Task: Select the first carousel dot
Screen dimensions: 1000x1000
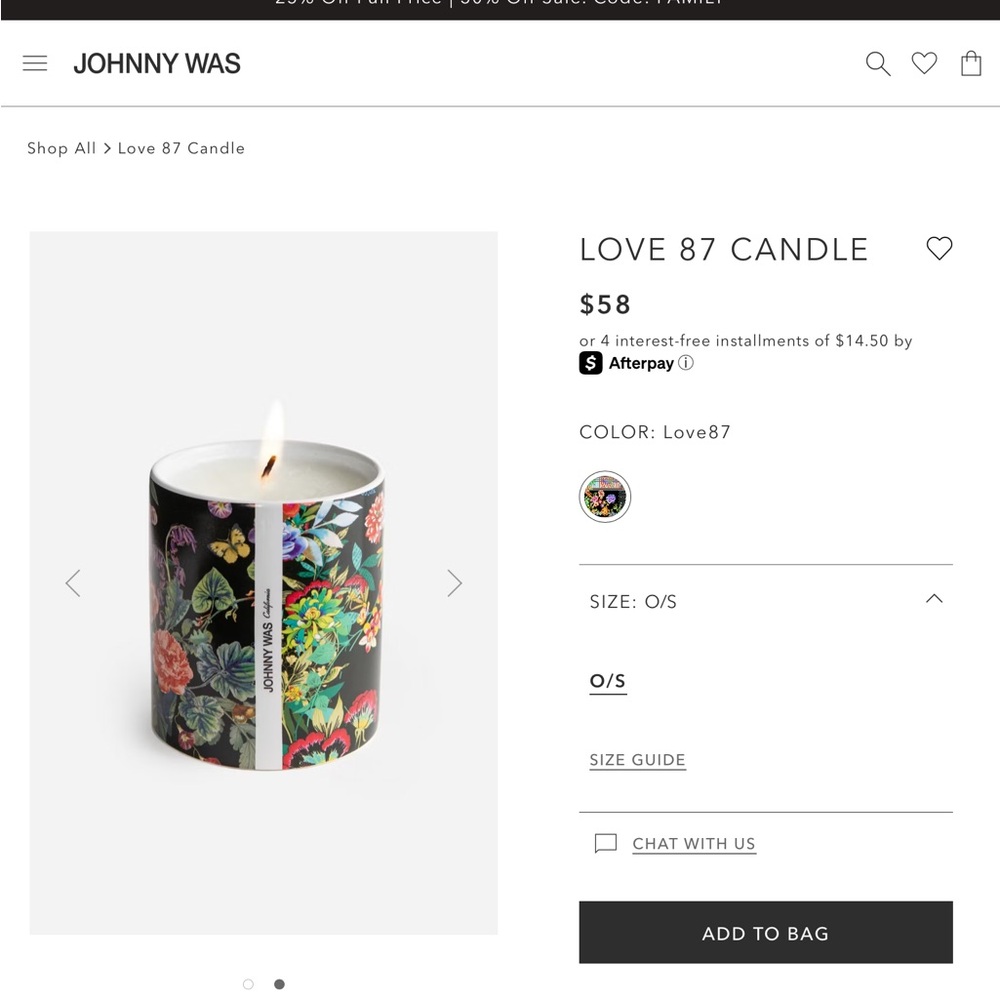Action: 247,984
